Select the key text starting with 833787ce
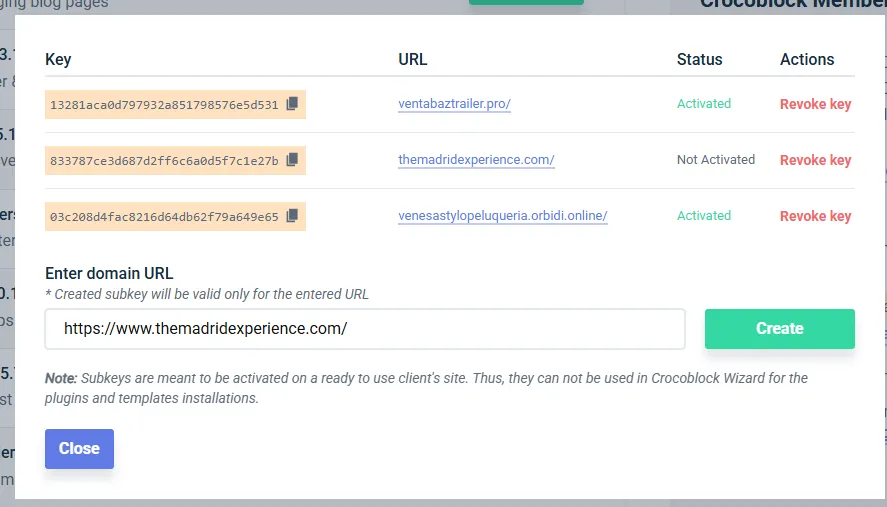 pos(164,160)
